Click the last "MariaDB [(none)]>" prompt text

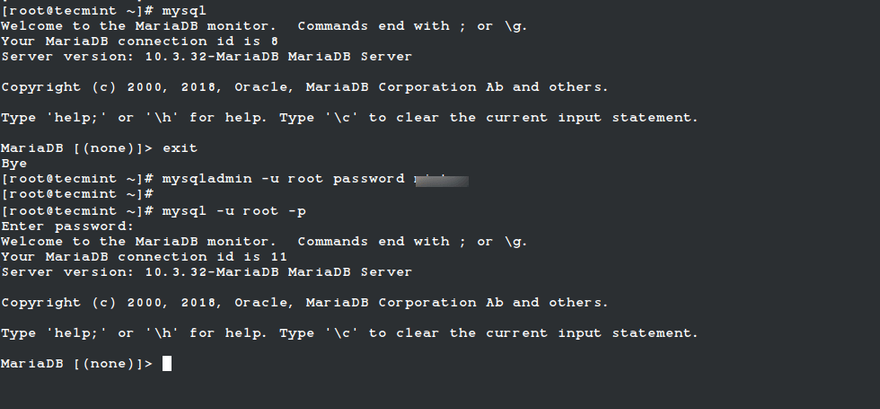click(x=76, y=364)
